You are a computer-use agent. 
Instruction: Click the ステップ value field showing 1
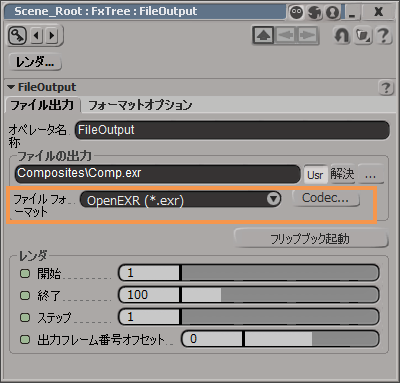pos(149,316)
